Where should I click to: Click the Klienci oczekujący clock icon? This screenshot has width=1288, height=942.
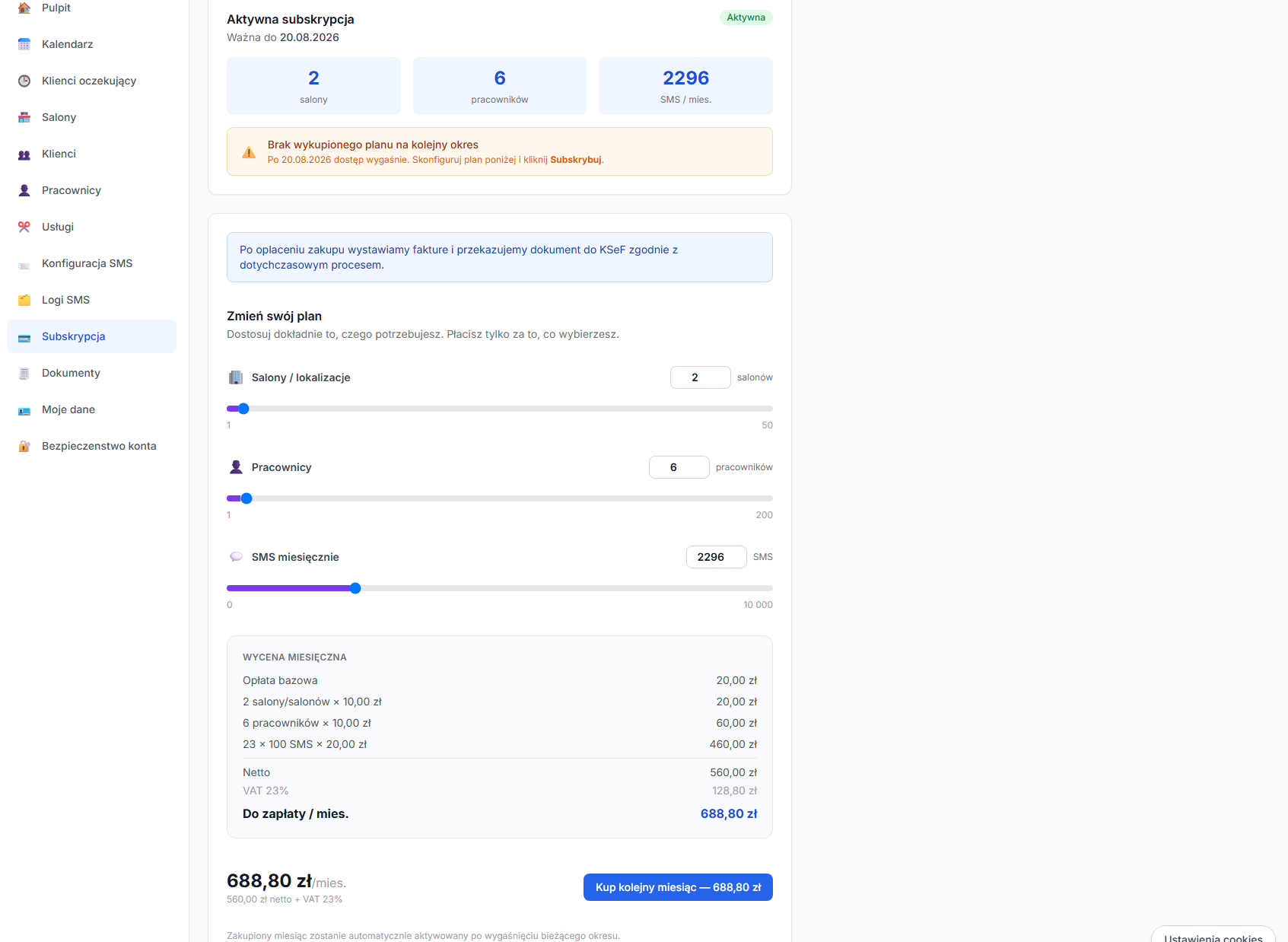[x=24, y=81]
